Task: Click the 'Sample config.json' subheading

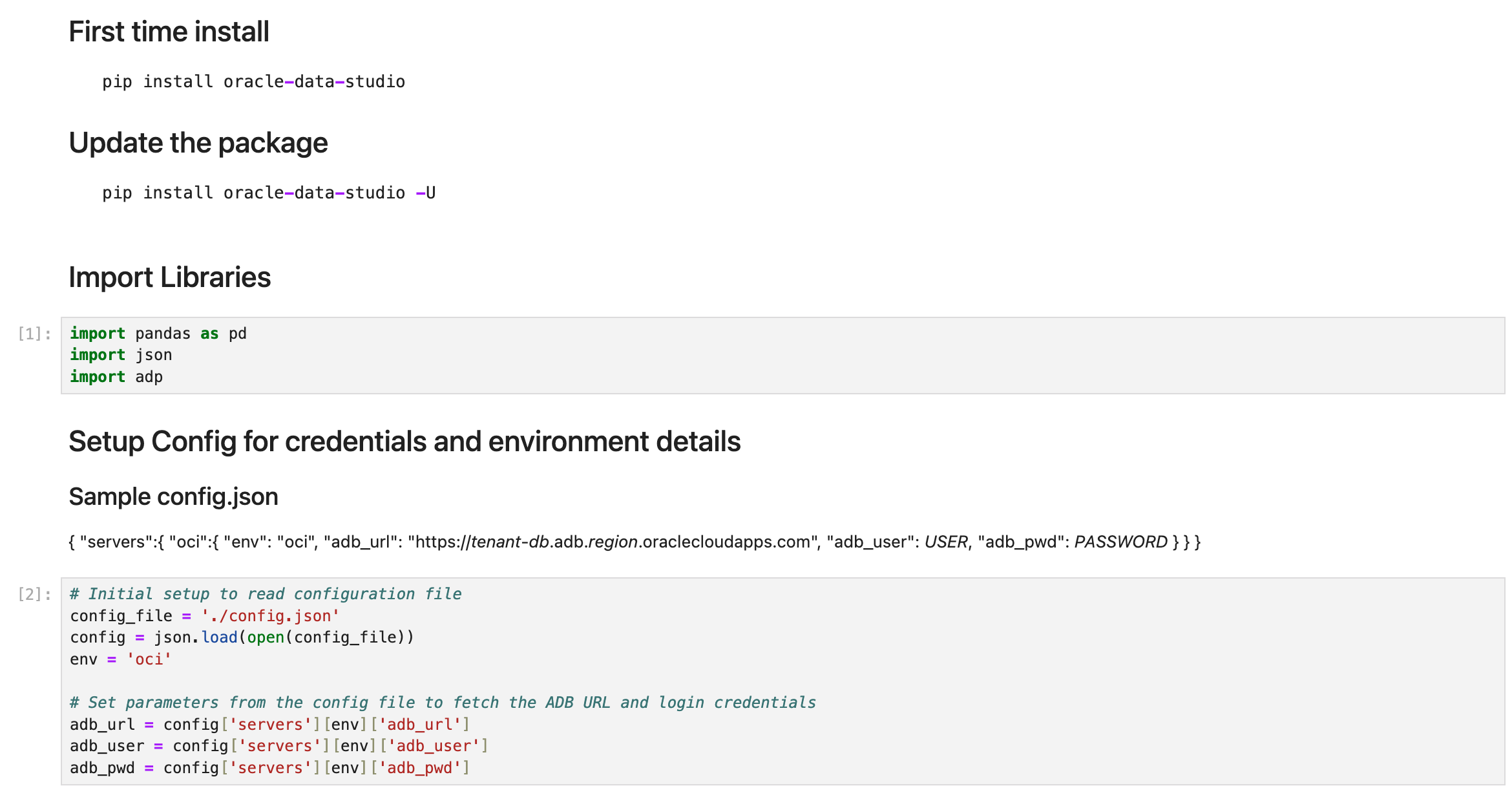Action: 173,496
